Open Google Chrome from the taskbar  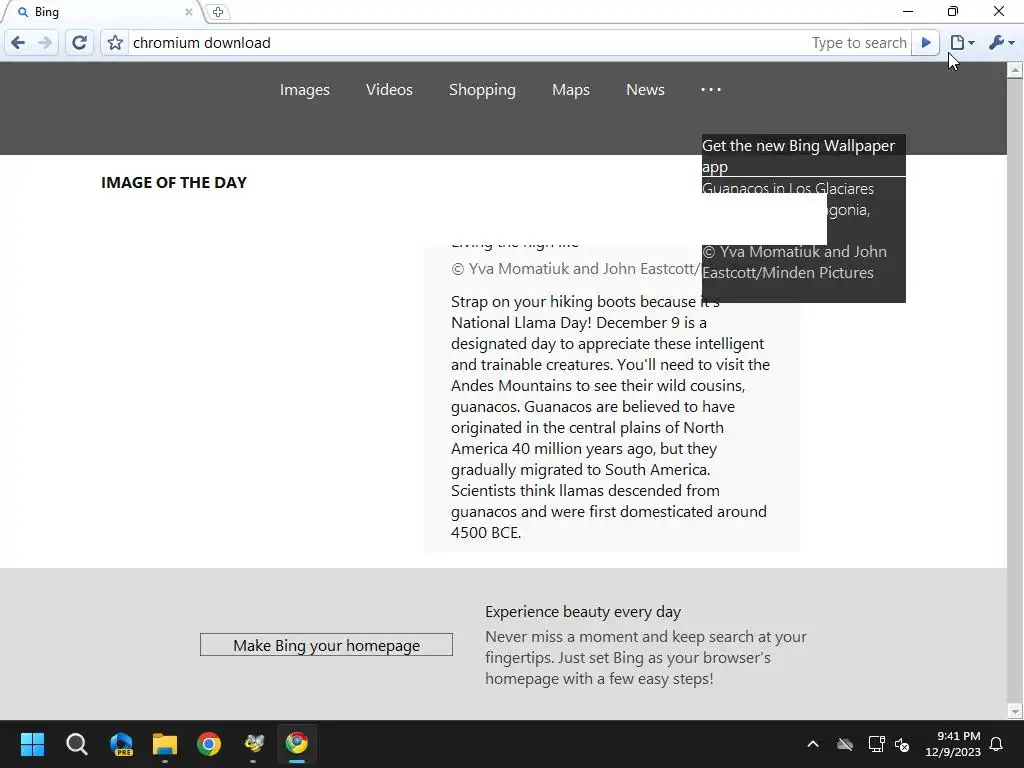point(209,744)
